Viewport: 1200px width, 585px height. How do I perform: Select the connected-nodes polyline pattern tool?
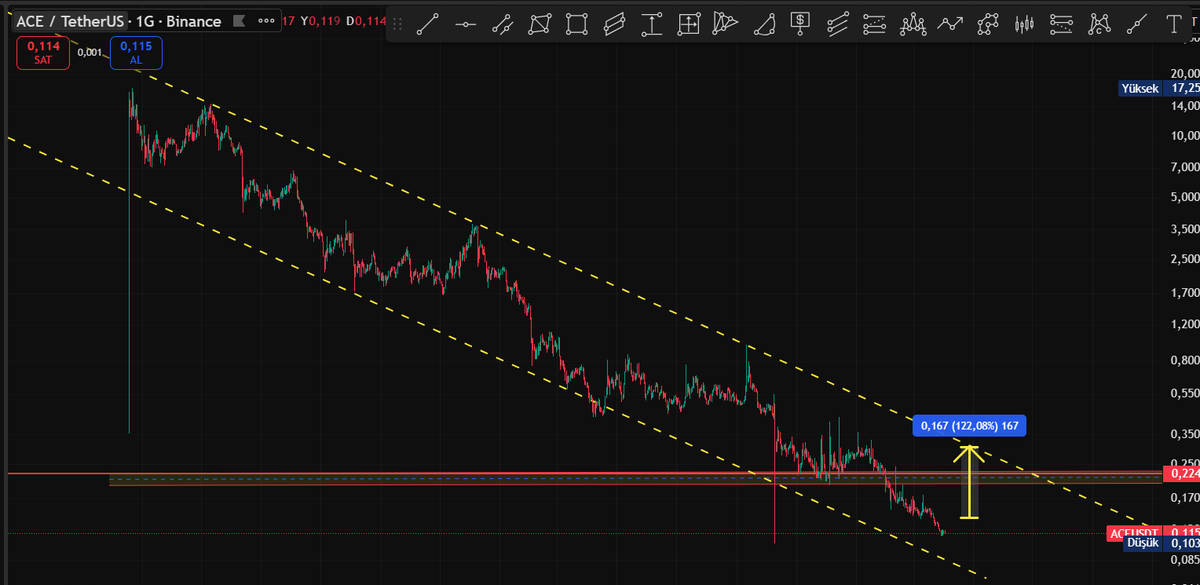[x=988, y=22]
